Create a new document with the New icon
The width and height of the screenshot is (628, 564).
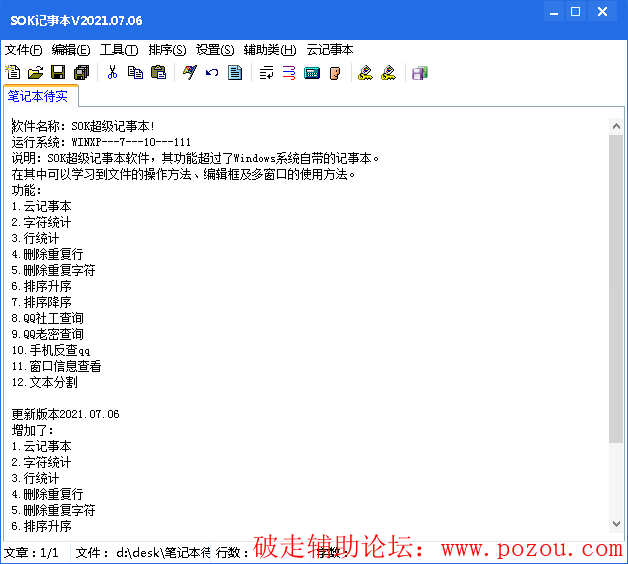[x=13, y=73]
